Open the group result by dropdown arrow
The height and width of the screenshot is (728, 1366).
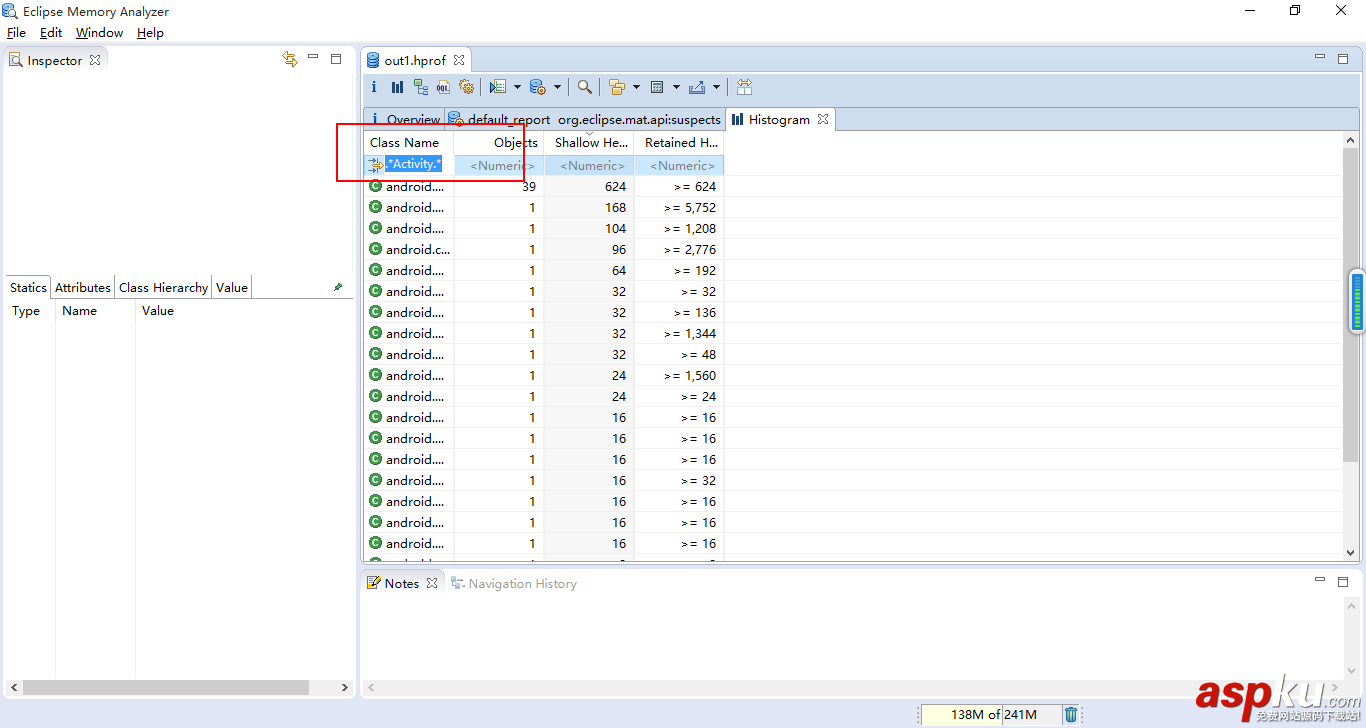(x=636, y=87)
